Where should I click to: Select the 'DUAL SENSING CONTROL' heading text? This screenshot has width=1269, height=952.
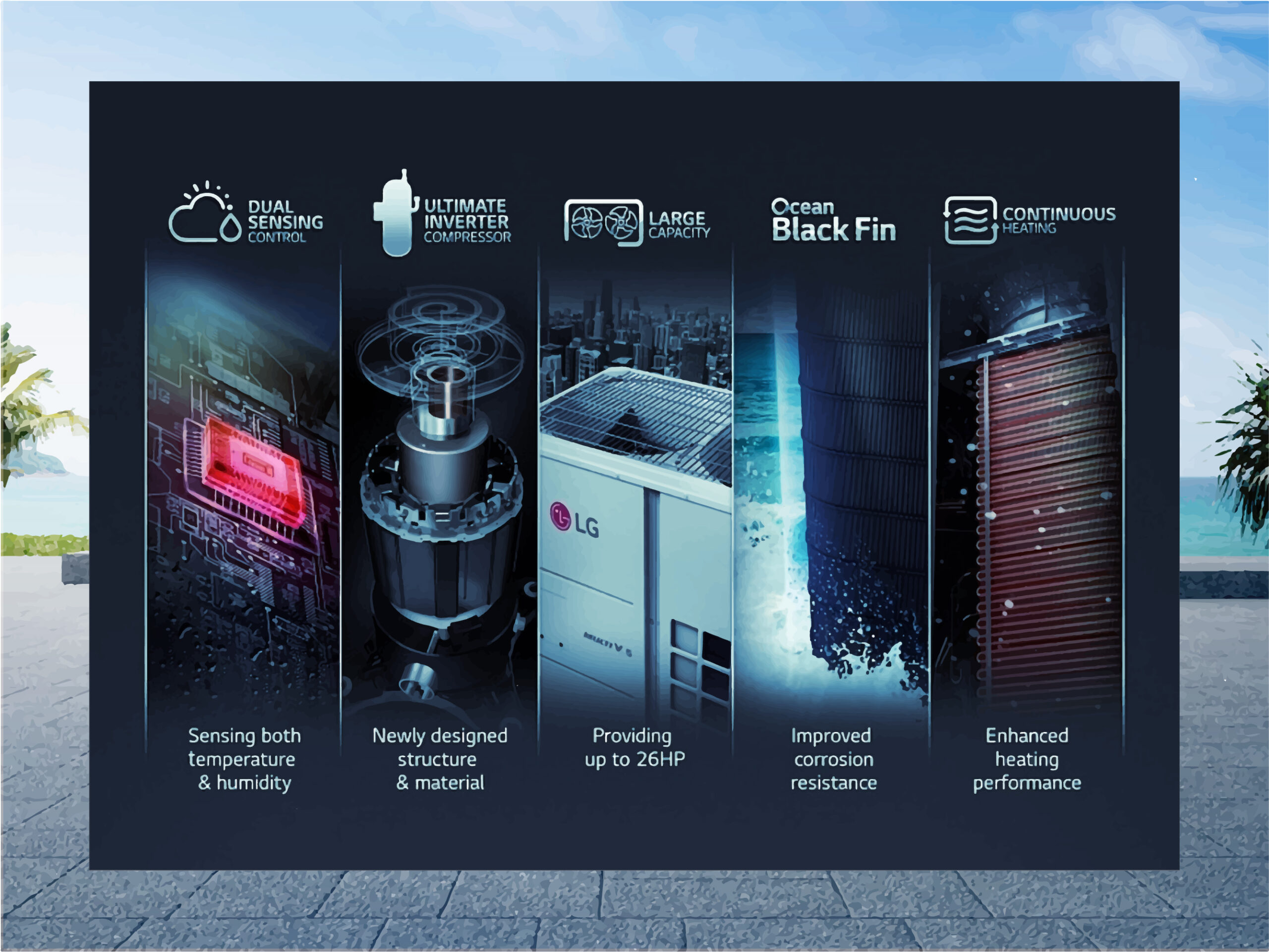point(285,222)
